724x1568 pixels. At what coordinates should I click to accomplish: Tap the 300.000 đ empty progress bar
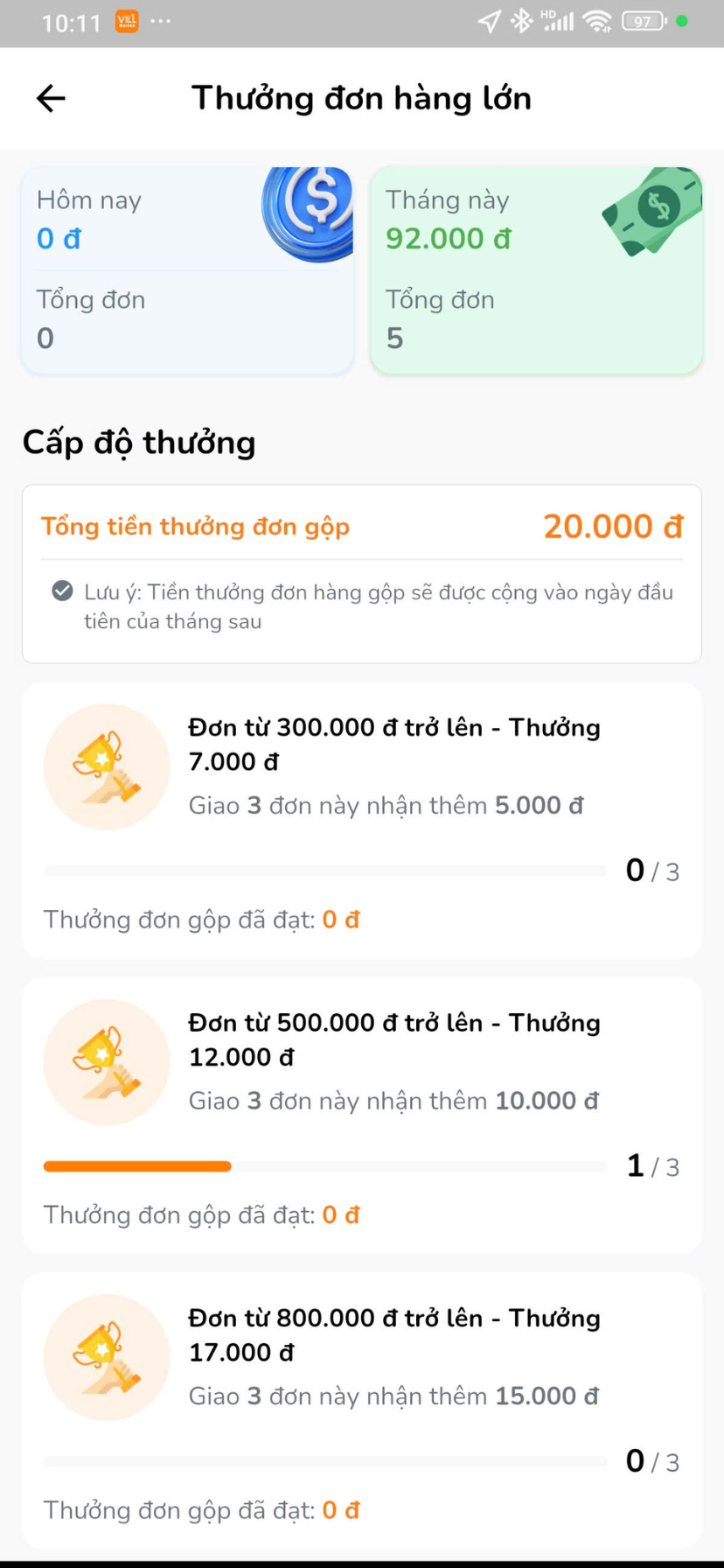point(324,871)
